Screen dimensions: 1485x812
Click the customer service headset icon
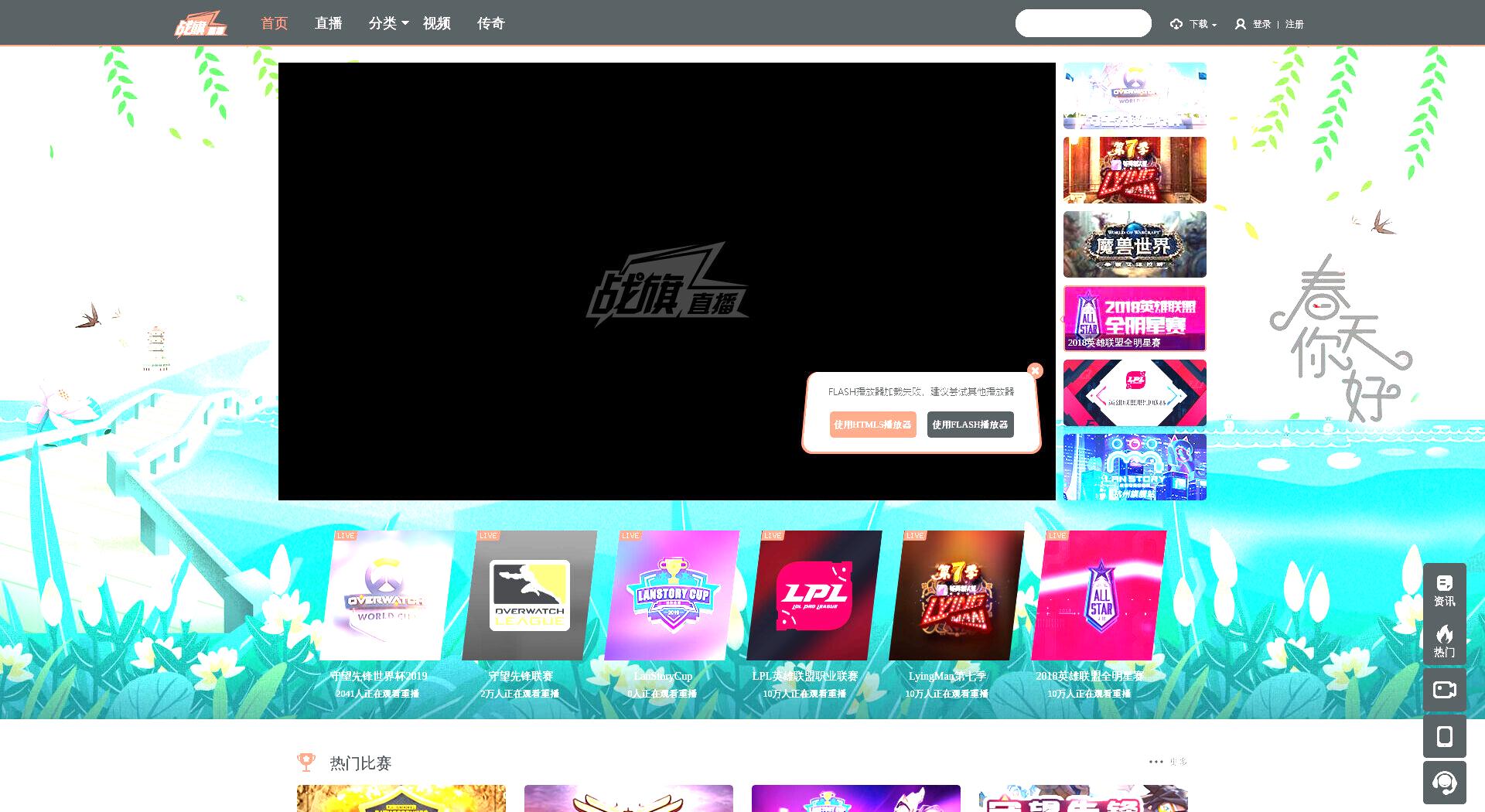[x=1444, y=783]
